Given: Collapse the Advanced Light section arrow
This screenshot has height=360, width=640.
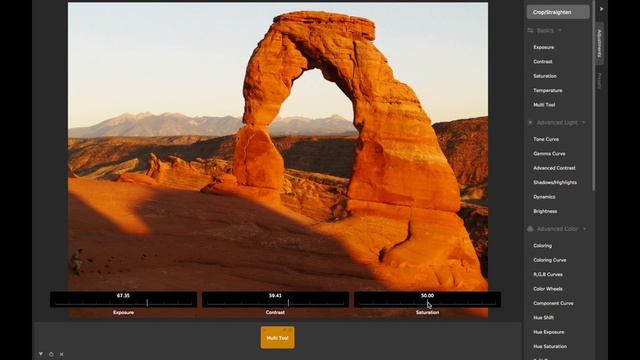Looking at the screenshot, I should click(584, 122).
